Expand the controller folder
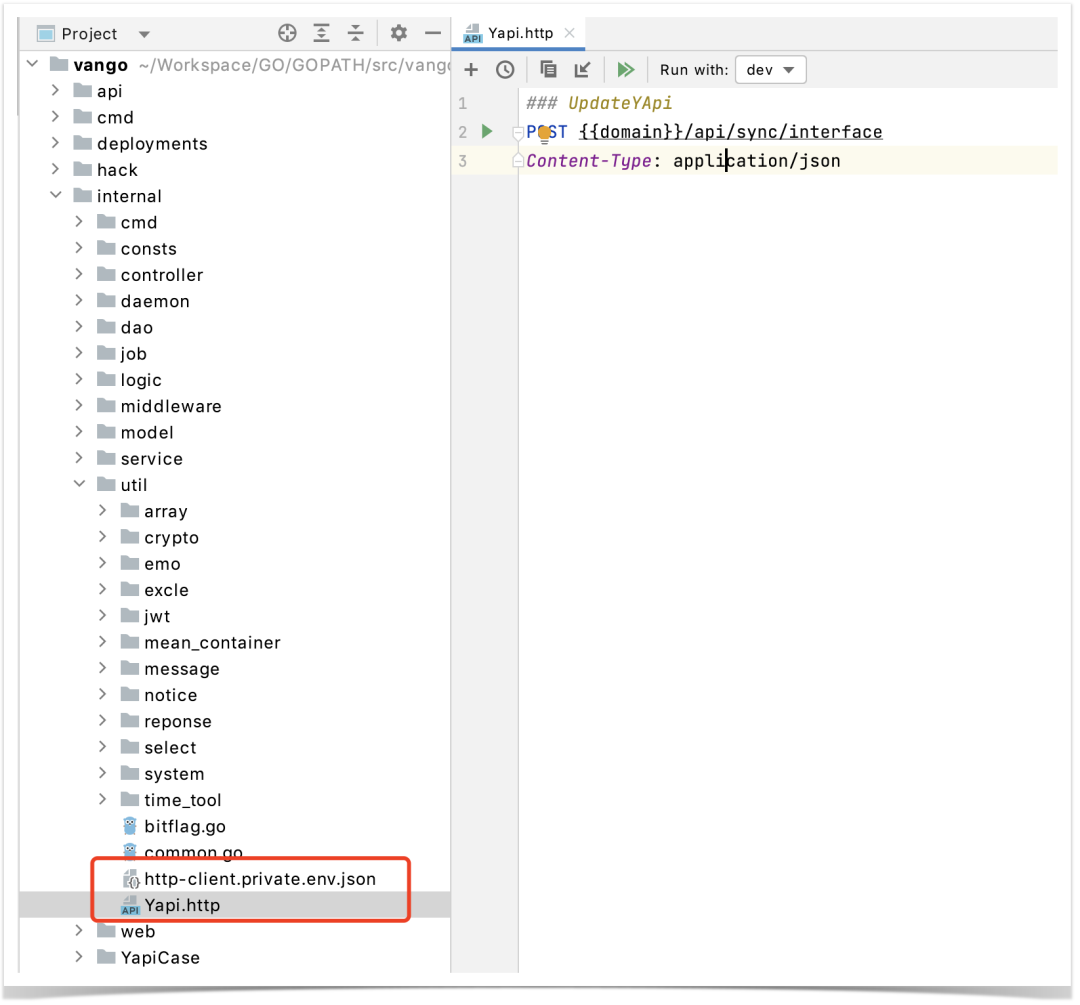 [79, 274]
